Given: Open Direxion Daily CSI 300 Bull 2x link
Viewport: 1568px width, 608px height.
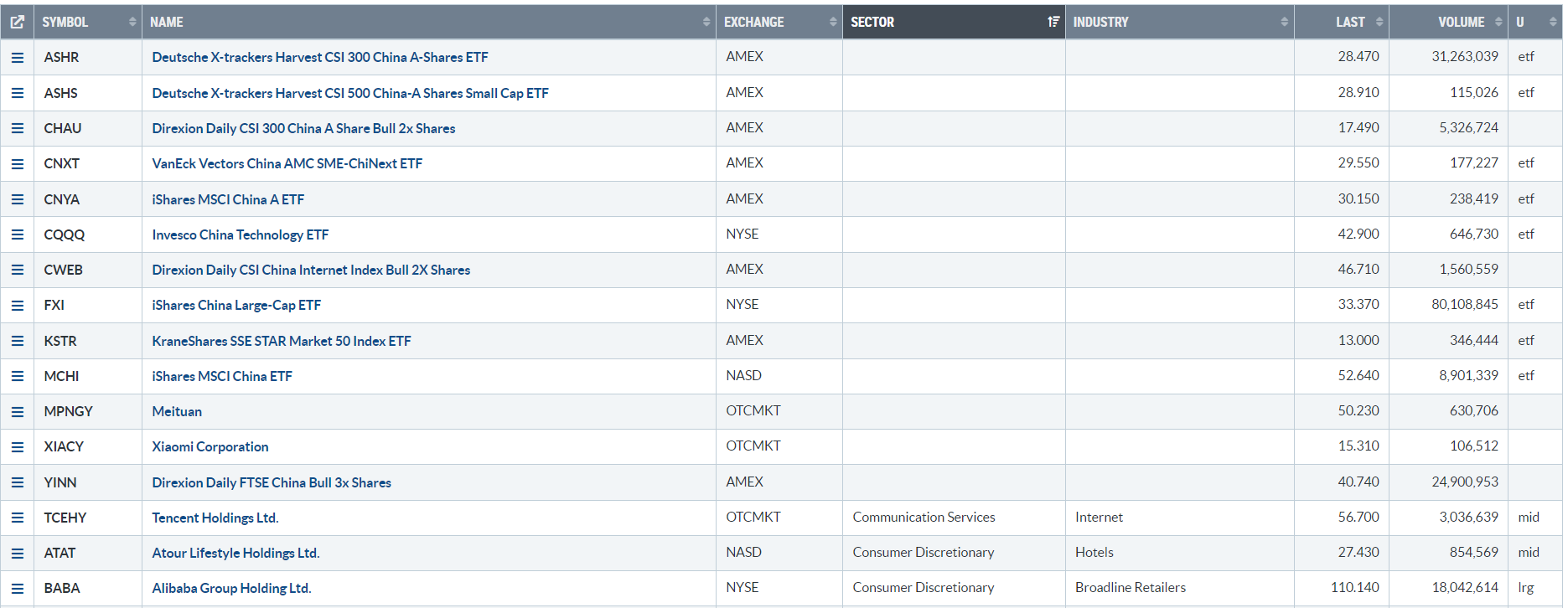Looking at the screenshot, I should click(303, 128).
